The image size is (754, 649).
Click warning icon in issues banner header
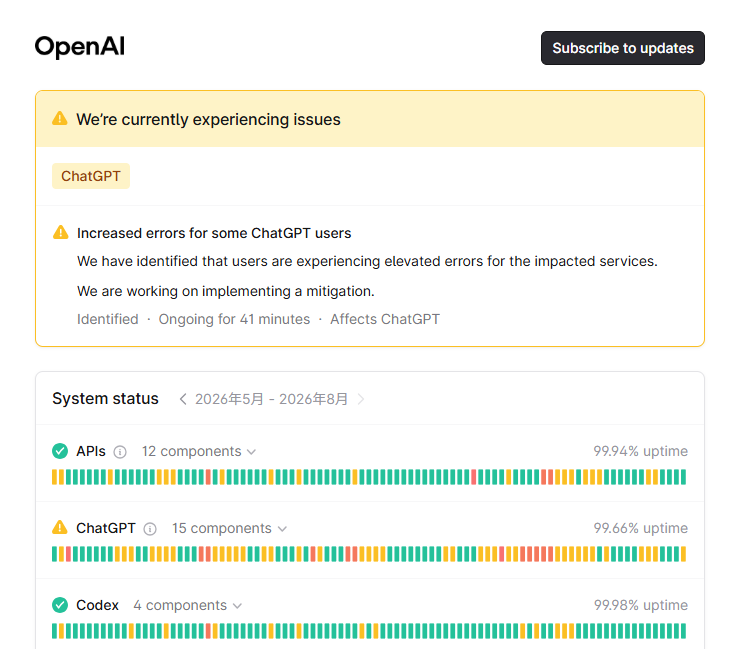(x=60, y=118)
